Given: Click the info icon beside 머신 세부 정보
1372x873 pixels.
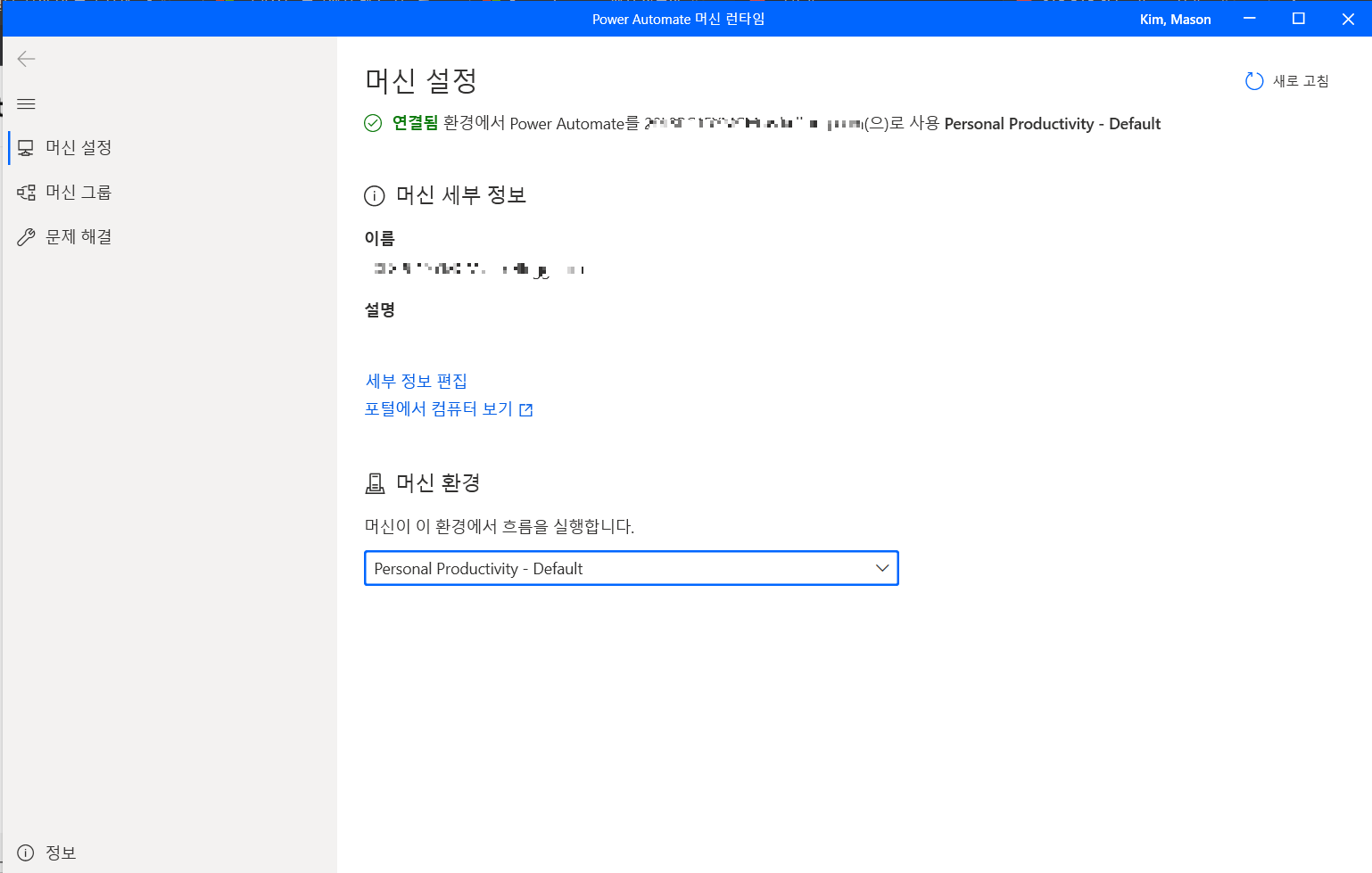Looking at the screenshot, I should 375,195.
